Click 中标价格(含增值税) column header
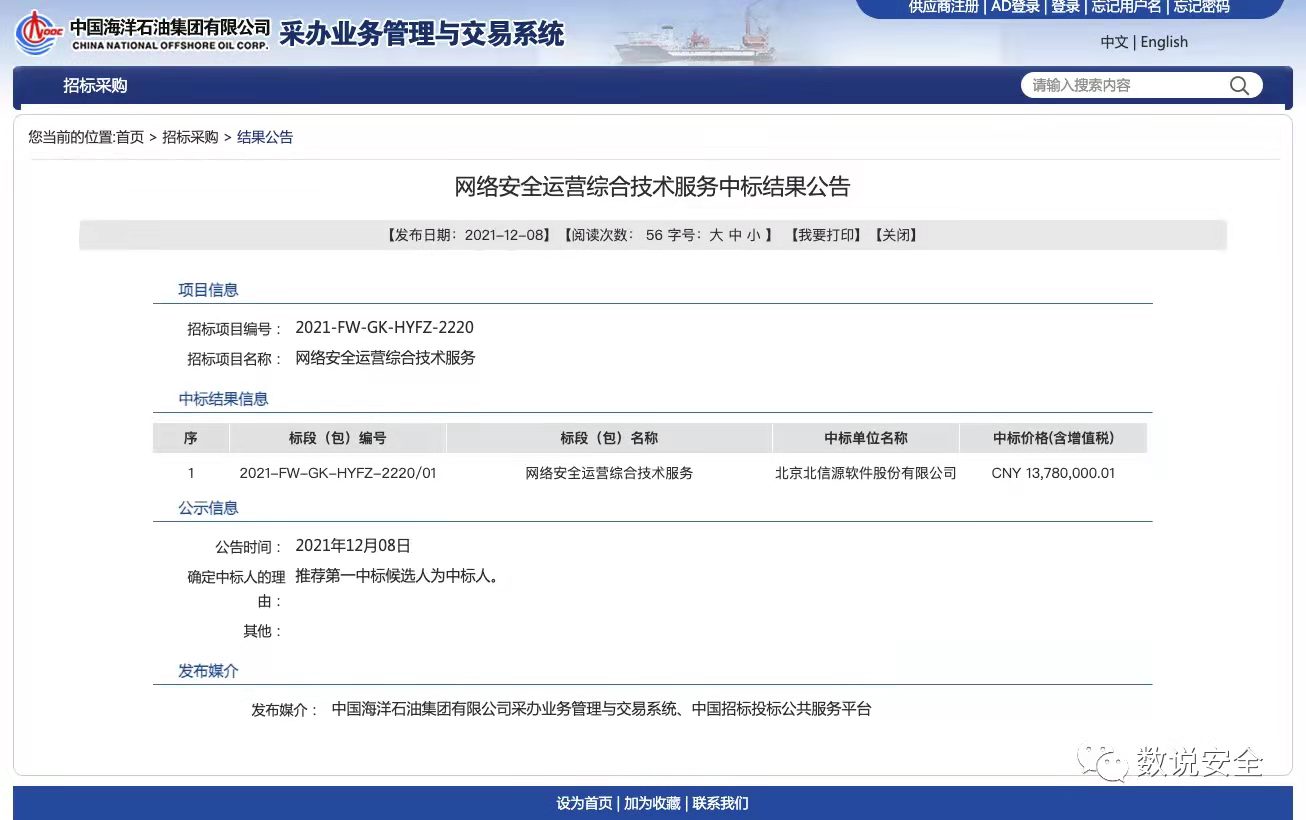 [1053, 438]
